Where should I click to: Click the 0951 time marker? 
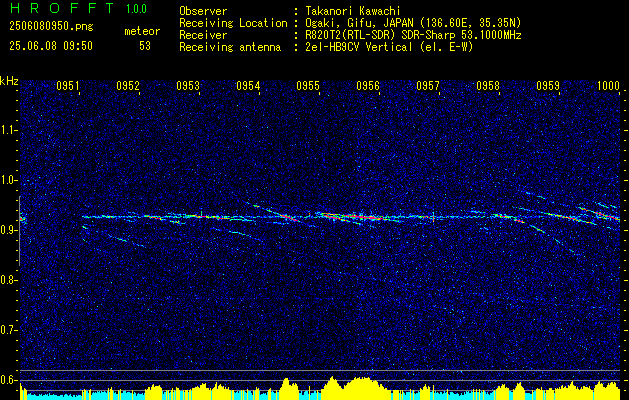click(68, 86)
